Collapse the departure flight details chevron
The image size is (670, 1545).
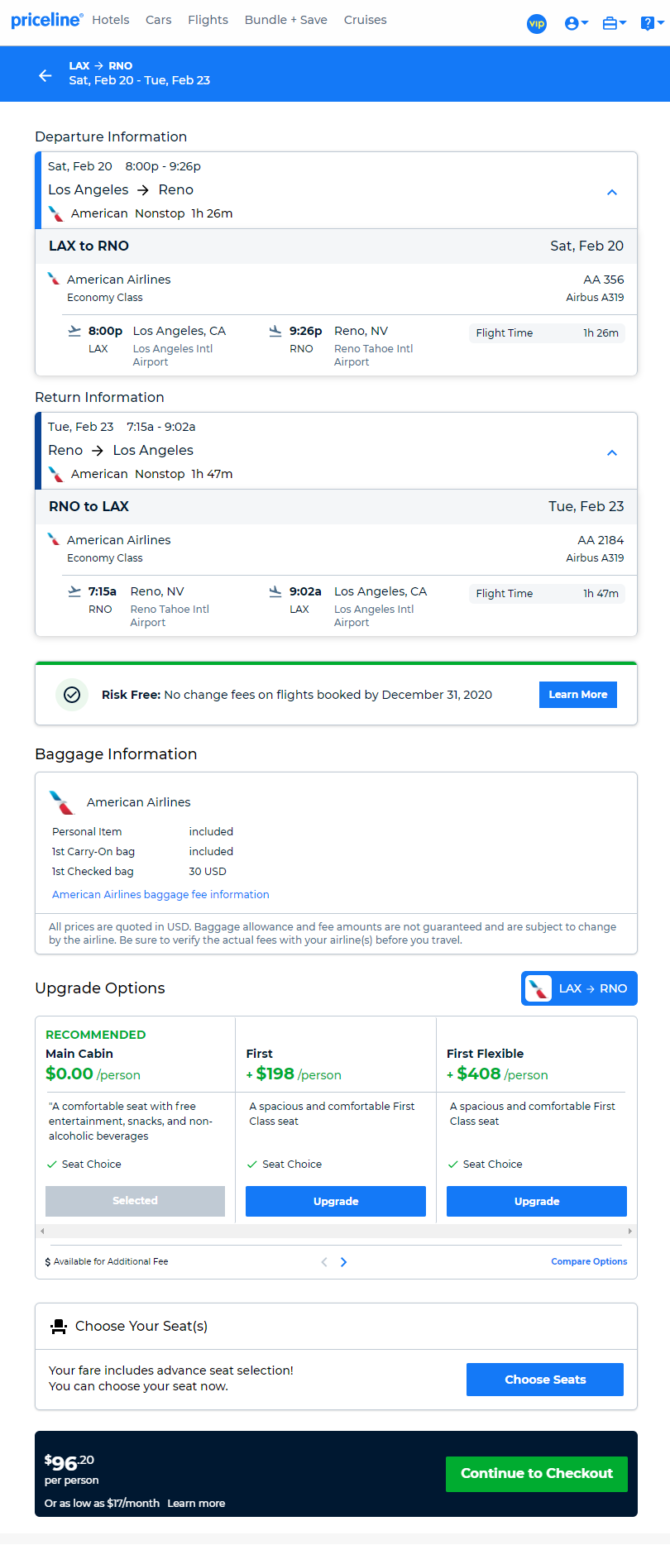point(613,192)
